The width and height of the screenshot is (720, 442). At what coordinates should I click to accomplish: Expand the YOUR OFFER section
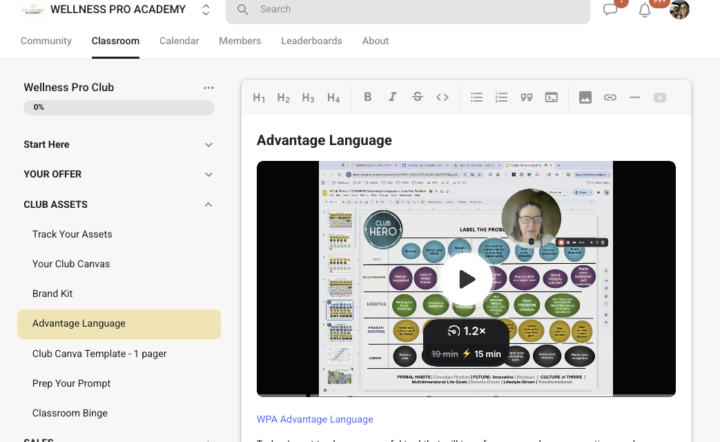tap(208, 175)
